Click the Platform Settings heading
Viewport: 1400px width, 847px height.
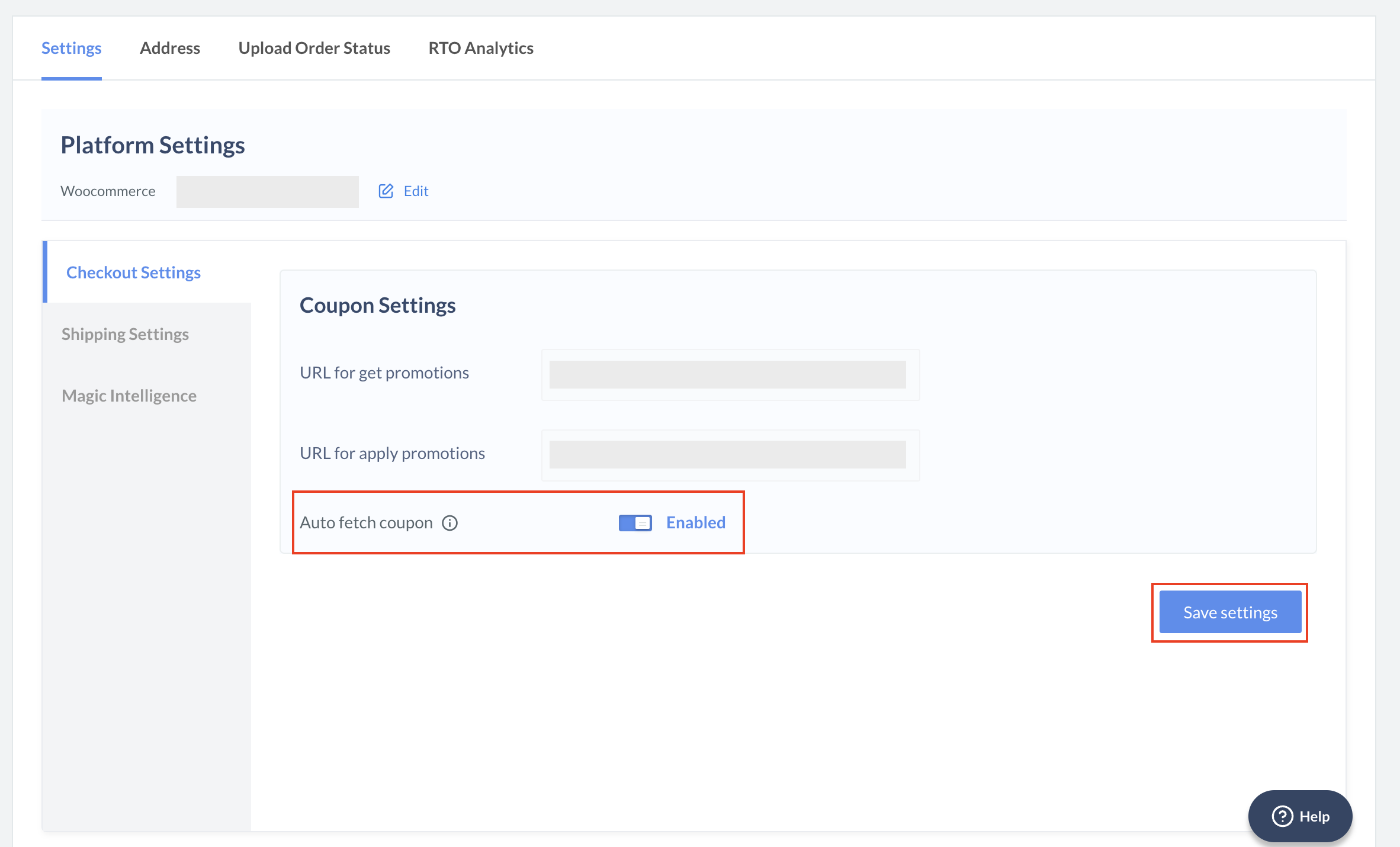click(153, 145)
